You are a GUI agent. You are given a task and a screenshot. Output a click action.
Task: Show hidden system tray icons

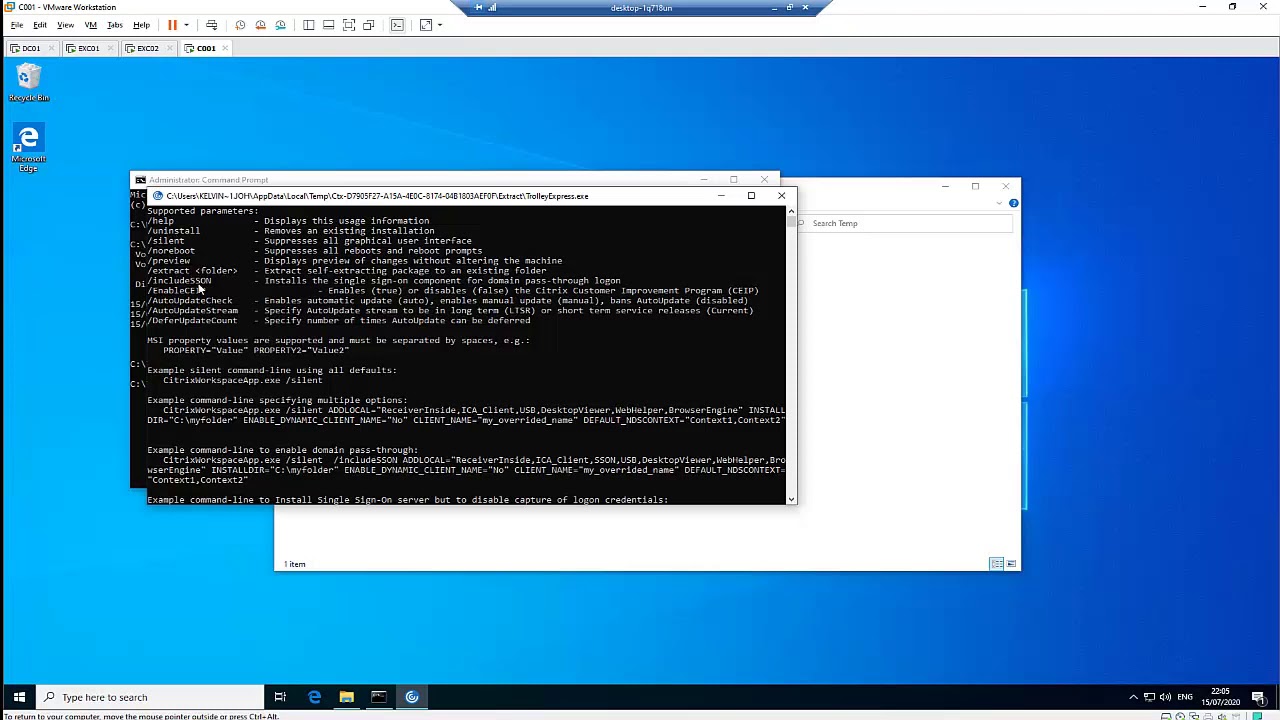[x=1133, y=697]
